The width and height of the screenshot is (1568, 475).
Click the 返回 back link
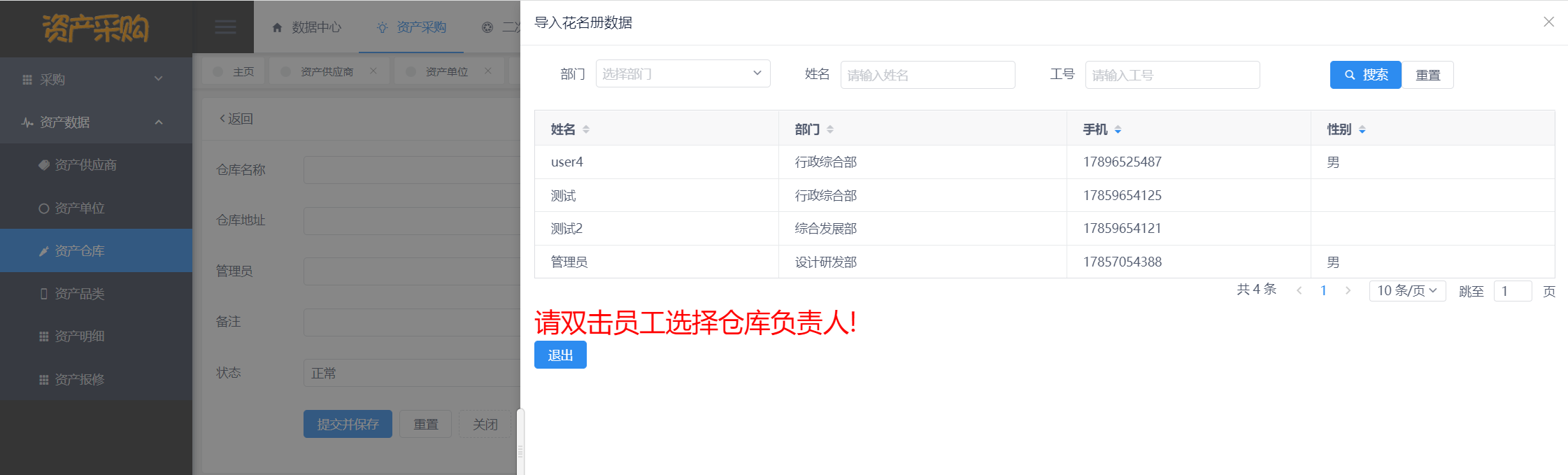click(236, 119)
